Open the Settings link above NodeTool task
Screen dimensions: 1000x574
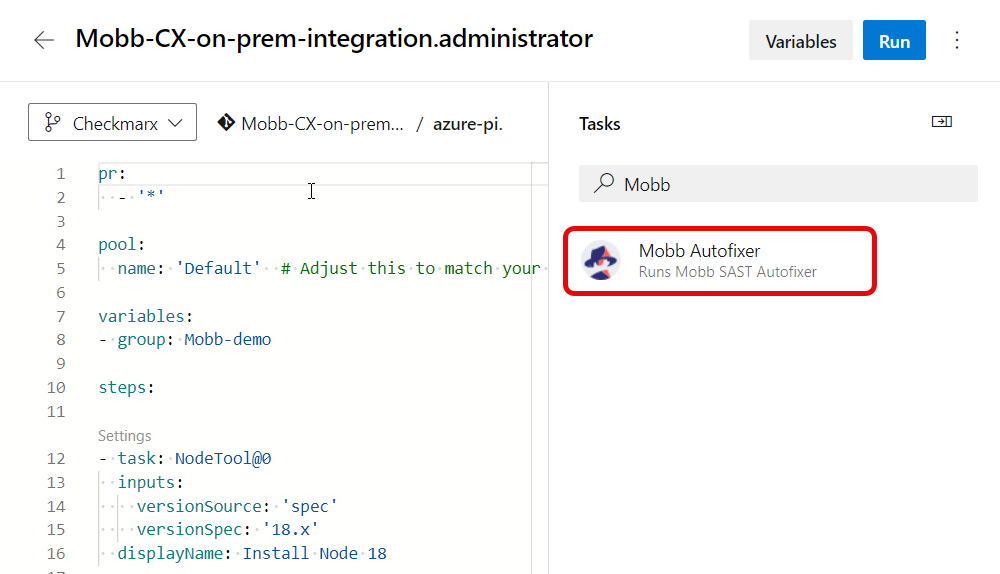point(124,436)
